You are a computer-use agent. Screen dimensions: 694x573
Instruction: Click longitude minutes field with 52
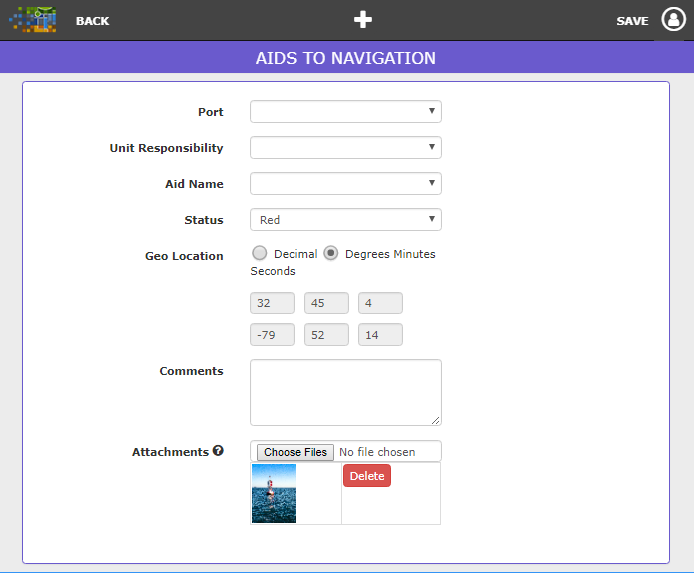(326, 335)
